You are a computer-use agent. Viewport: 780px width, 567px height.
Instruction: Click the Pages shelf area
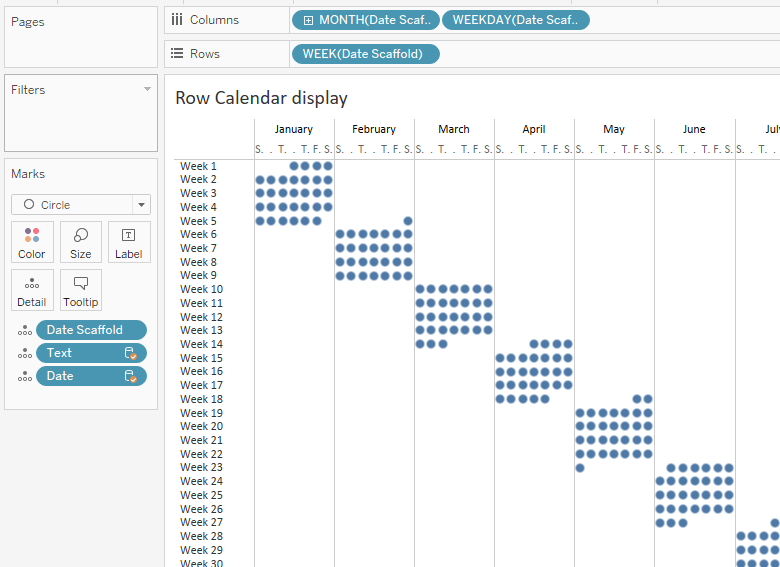click(80, 38)
